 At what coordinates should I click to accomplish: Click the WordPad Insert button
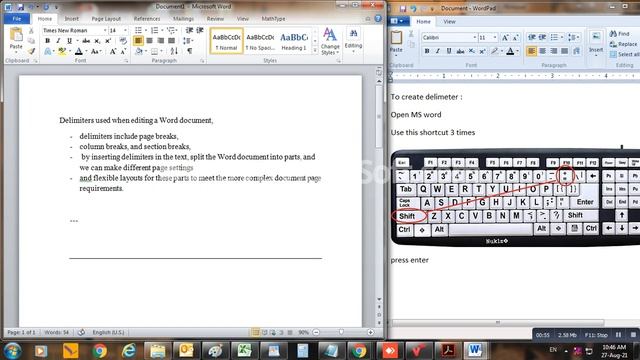(x=596, y=43)
